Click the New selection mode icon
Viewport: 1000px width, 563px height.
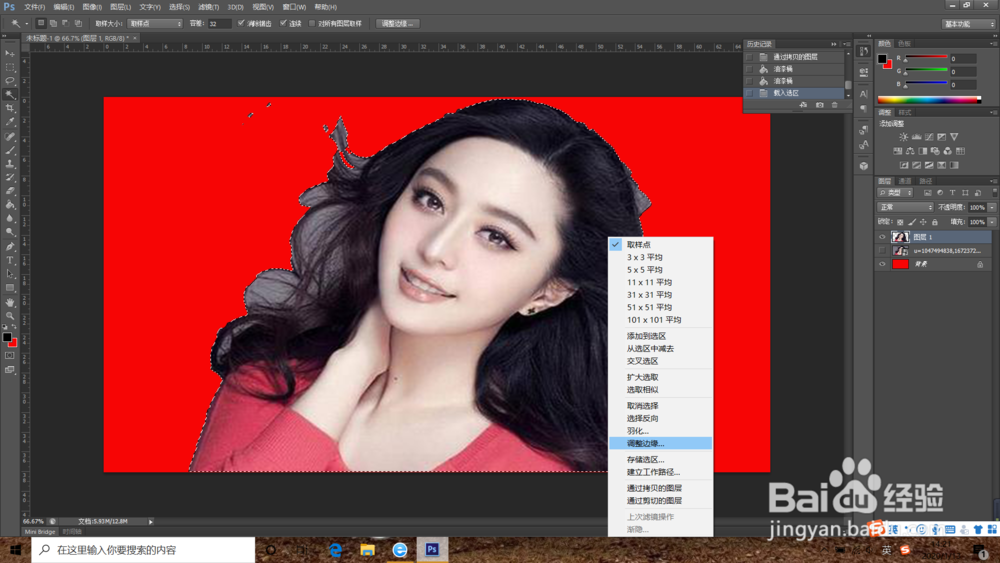coord(41,24)
